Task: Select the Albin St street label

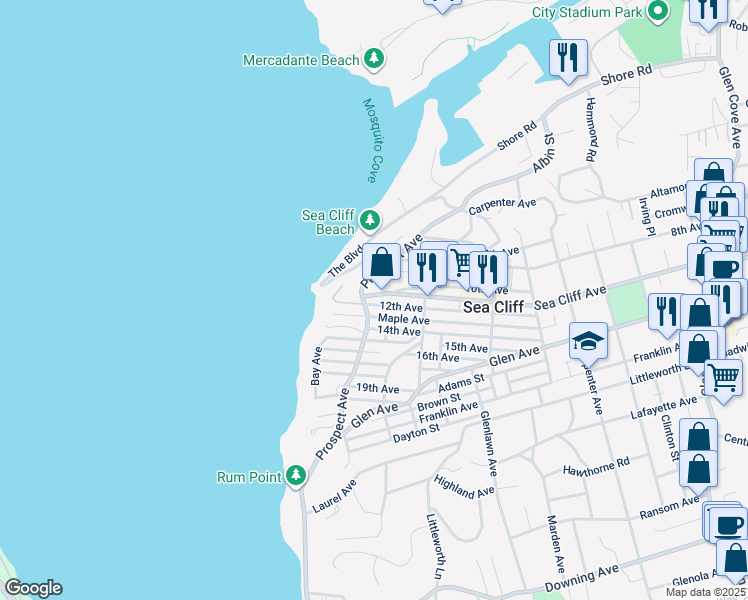Action: tap(544, 153)
